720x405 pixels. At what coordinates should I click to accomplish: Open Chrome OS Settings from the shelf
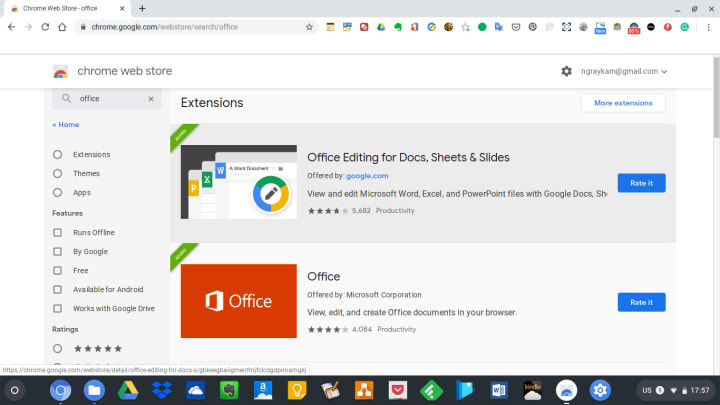(x=600, y=390)
